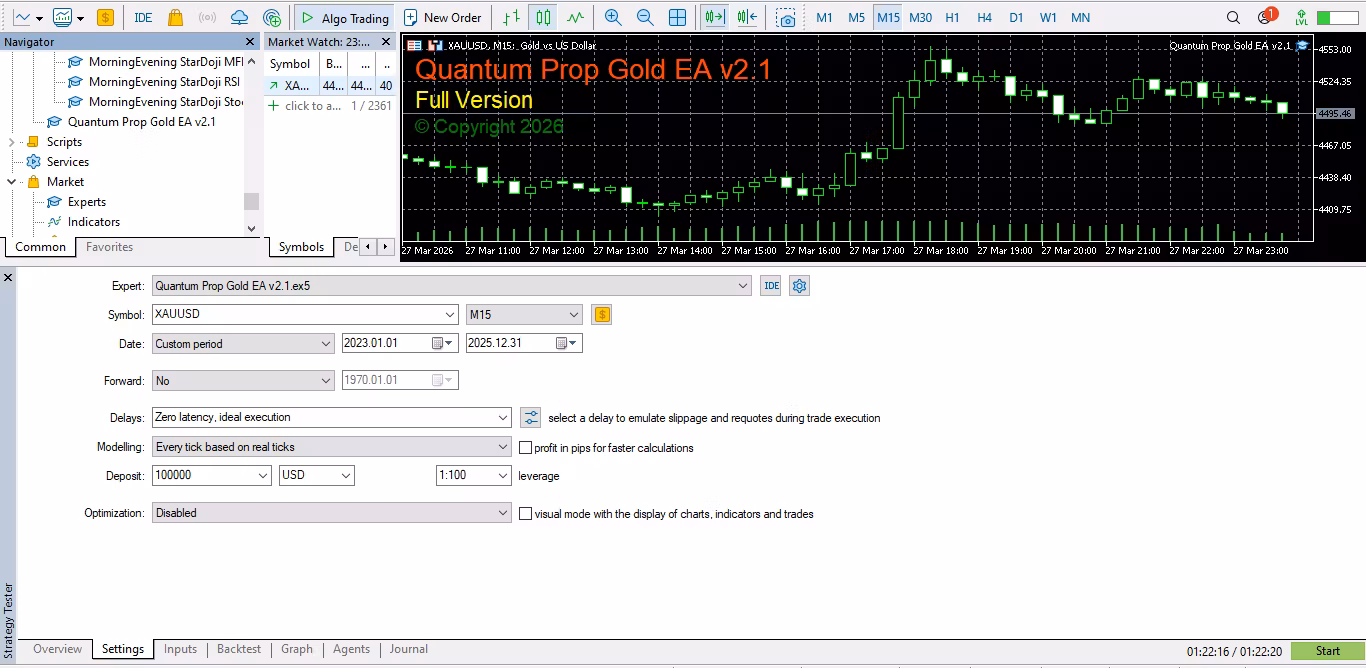The height and width of the screenshot is (668, 1366).
Task: Select the H4 timeframe button
Action: (984, 17)
